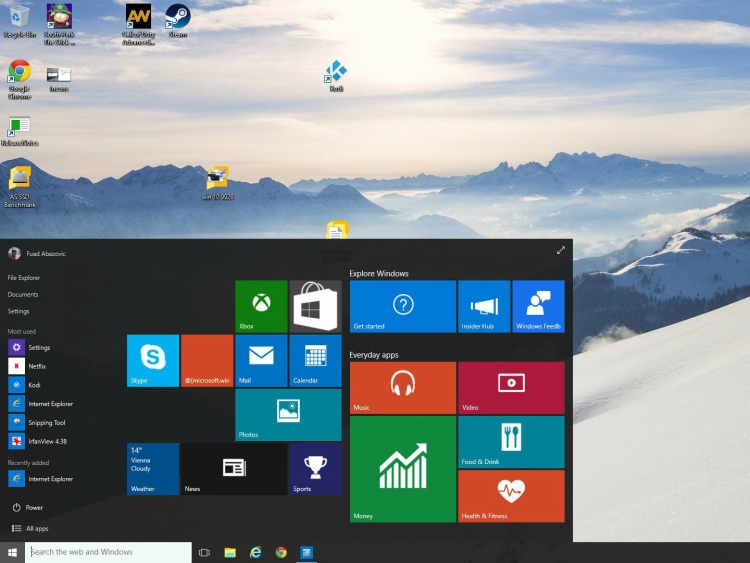Open Kodi shortcut on the desktop
This screenshot has height=563, width=750.
pyautogui.click(x=336, y=74)
